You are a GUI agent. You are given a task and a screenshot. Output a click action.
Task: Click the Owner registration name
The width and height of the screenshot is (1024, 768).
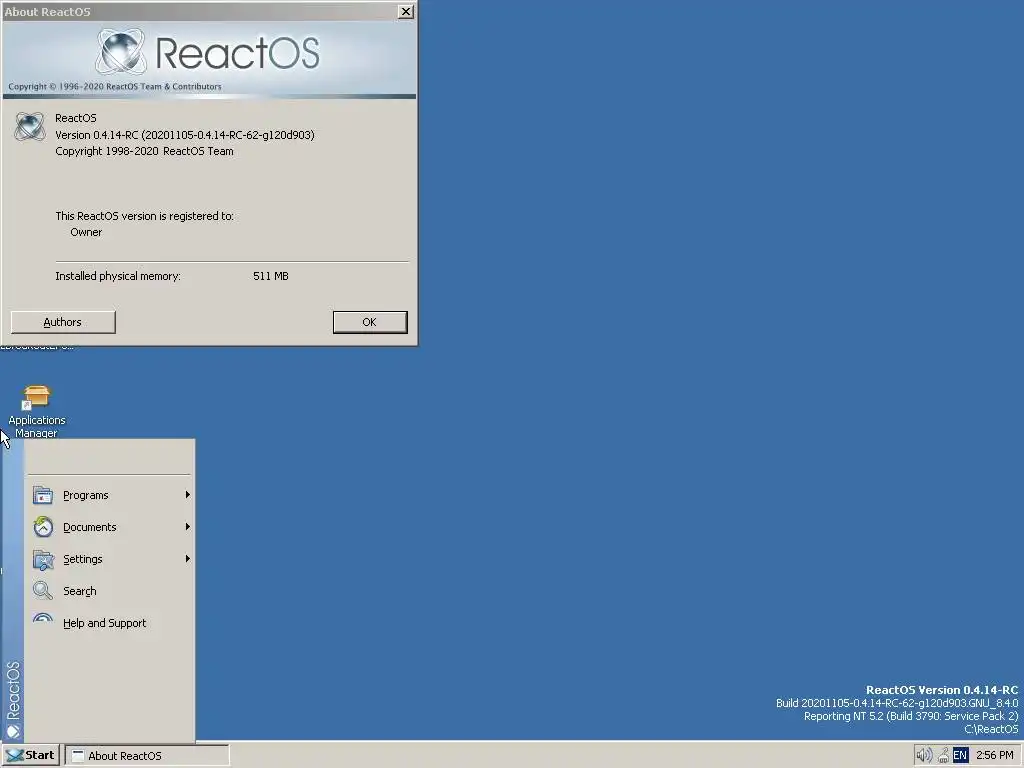tap(86, 232)
